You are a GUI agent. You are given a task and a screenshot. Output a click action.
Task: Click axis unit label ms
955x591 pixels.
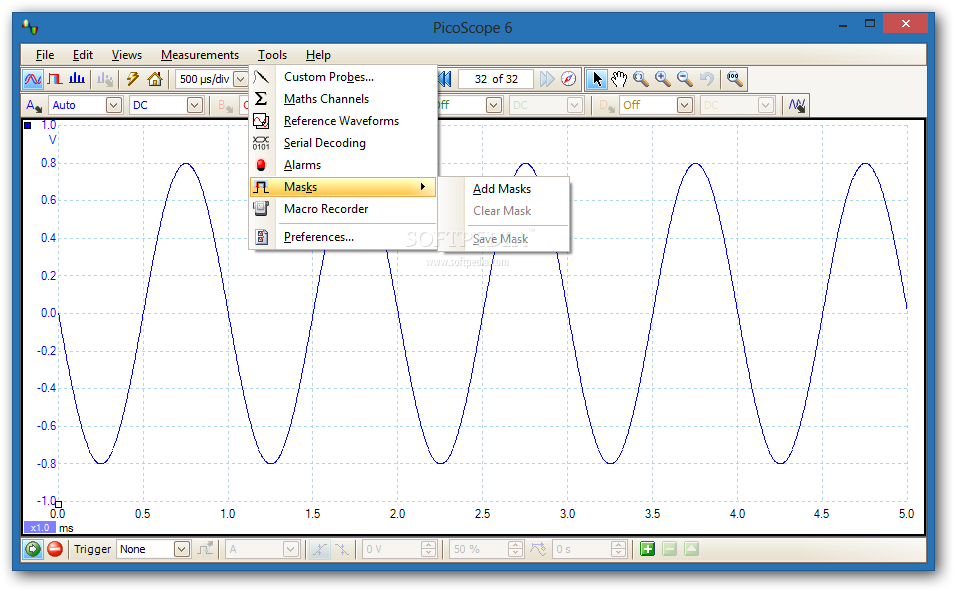coord(66,528)
